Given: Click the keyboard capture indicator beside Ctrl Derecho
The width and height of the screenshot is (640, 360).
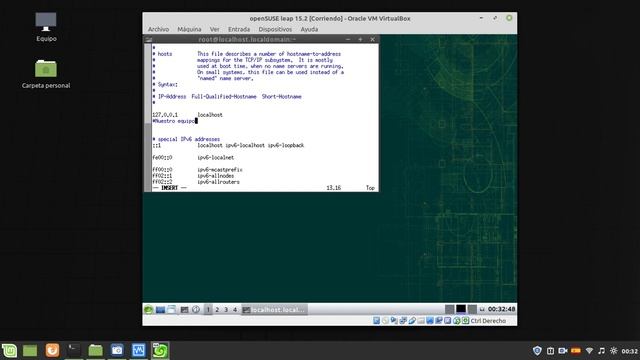Looking at the screenshot, I should pos(465,321).
